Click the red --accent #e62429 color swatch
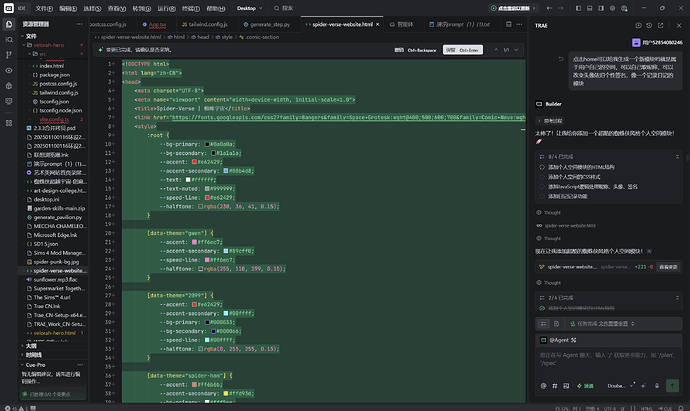Image resolution: width=690 pixels, height=411 pixels. tap(194, 162)
